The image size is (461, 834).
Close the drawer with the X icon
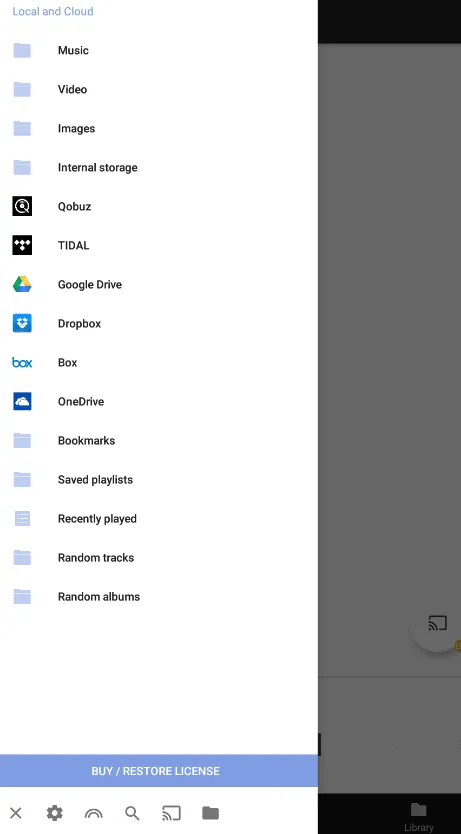coord(15,813)
